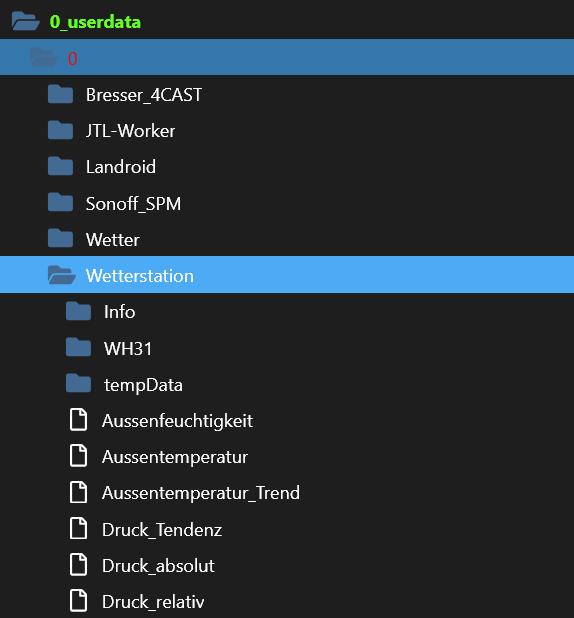Click the Sonoff_SPM folder icon
Screen dimensions: 574x618
[x=60, y=203]
